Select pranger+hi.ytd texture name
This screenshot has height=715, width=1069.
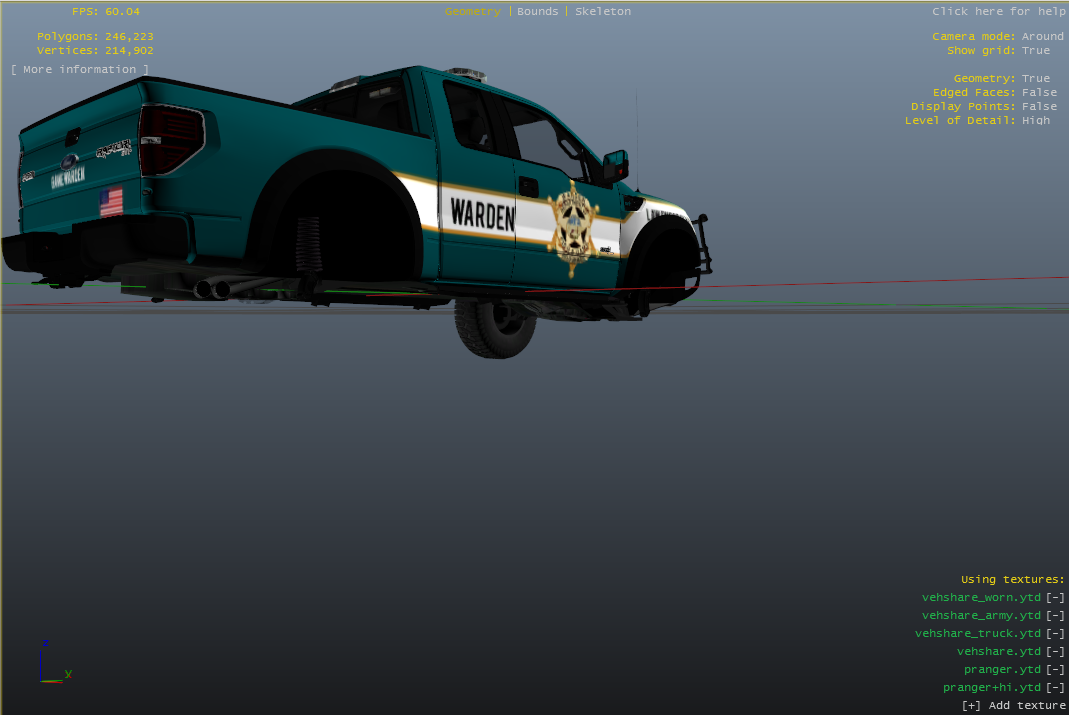point(992,687)
